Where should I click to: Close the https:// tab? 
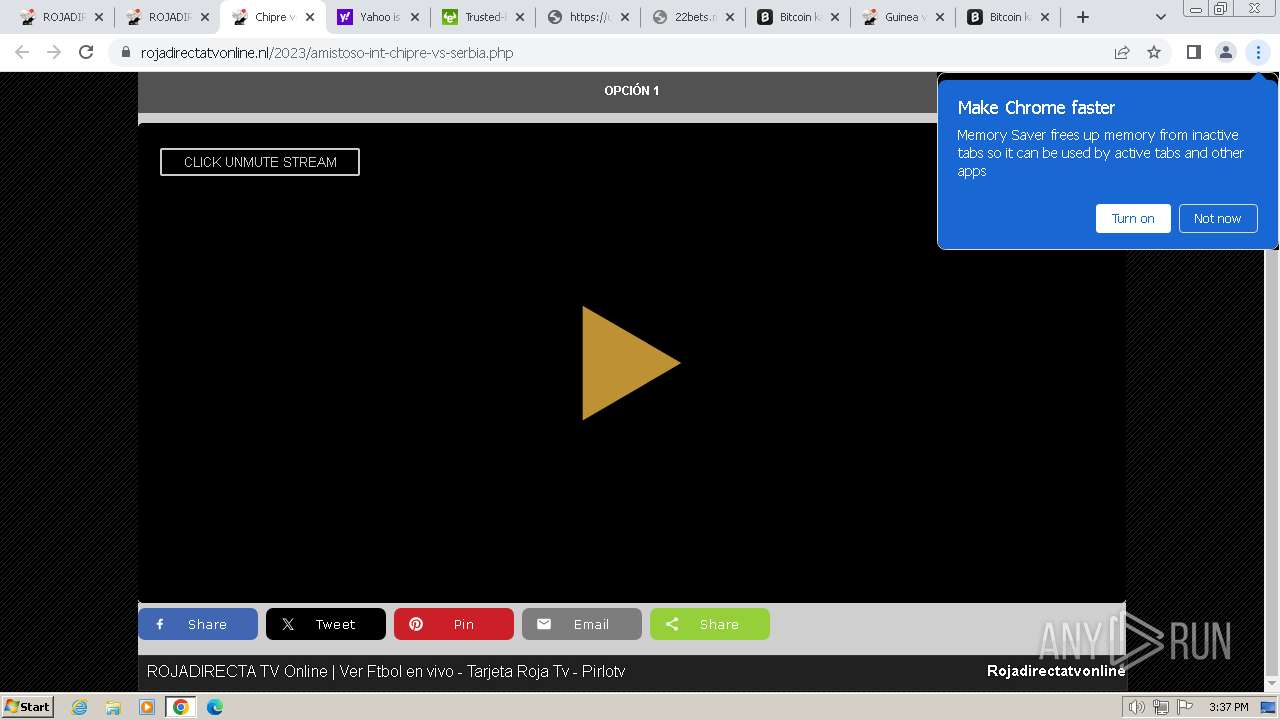[x=625, y=17]
